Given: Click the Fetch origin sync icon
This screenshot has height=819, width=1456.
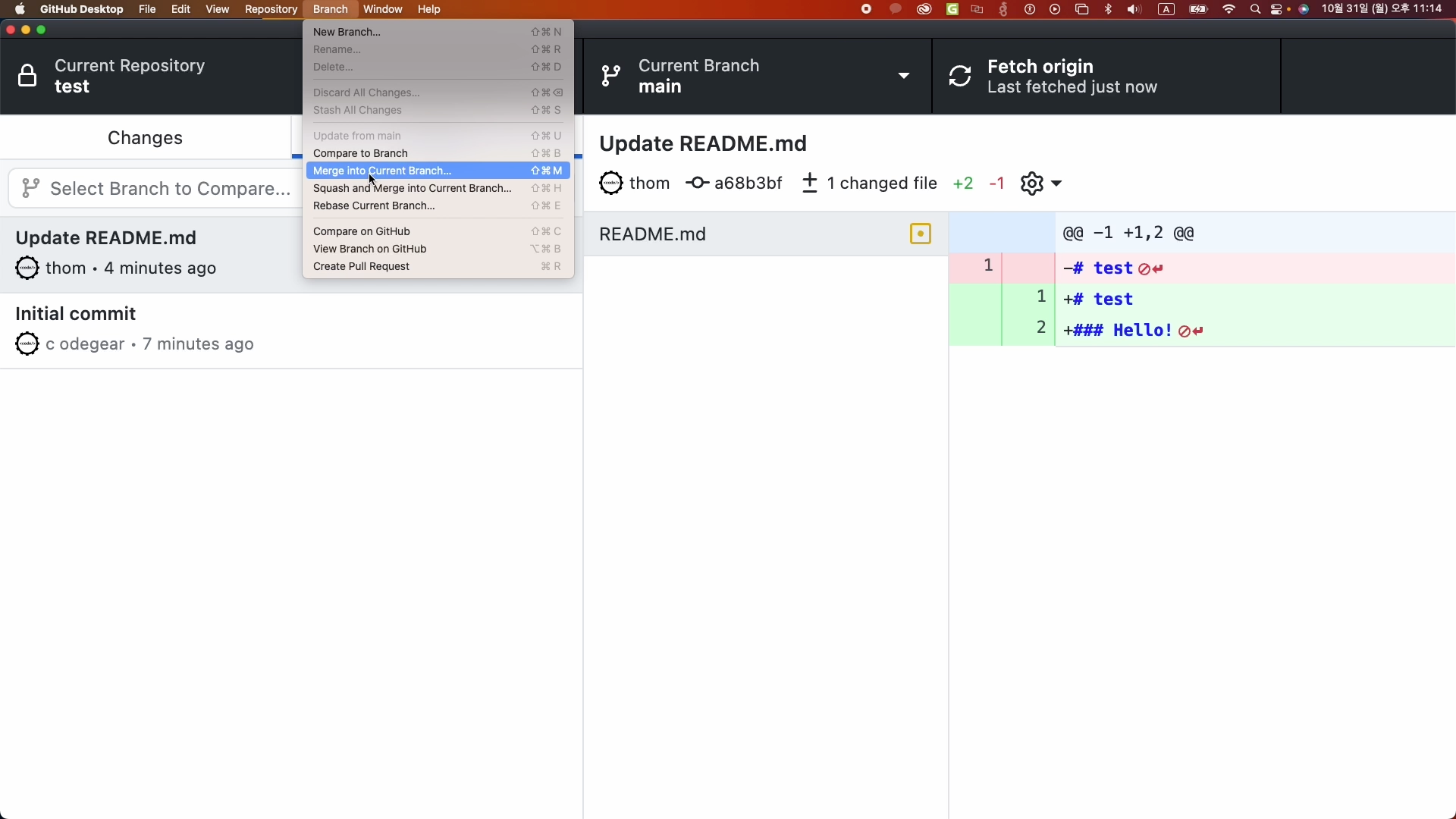Looking at the screenshot, I should pos(960,76).
